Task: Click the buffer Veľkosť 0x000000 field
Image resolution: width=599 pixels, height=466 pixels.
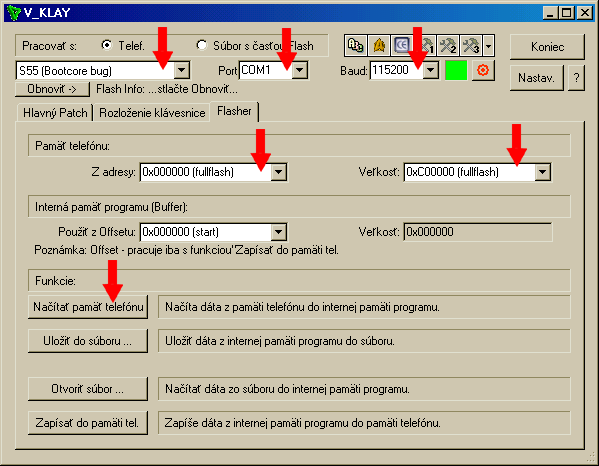Action: click(x=478, y=232)
